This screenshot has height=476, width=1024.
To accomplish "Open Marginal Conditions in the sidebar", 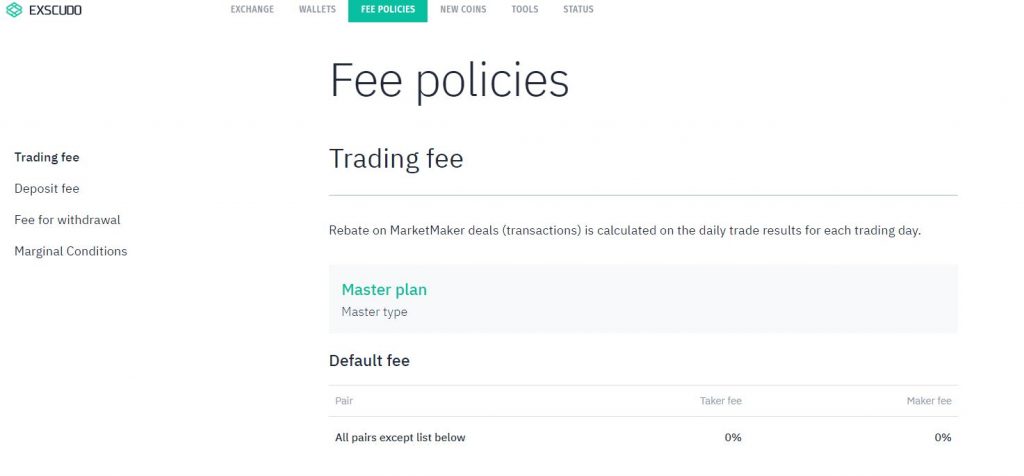I will click(71, 251).
